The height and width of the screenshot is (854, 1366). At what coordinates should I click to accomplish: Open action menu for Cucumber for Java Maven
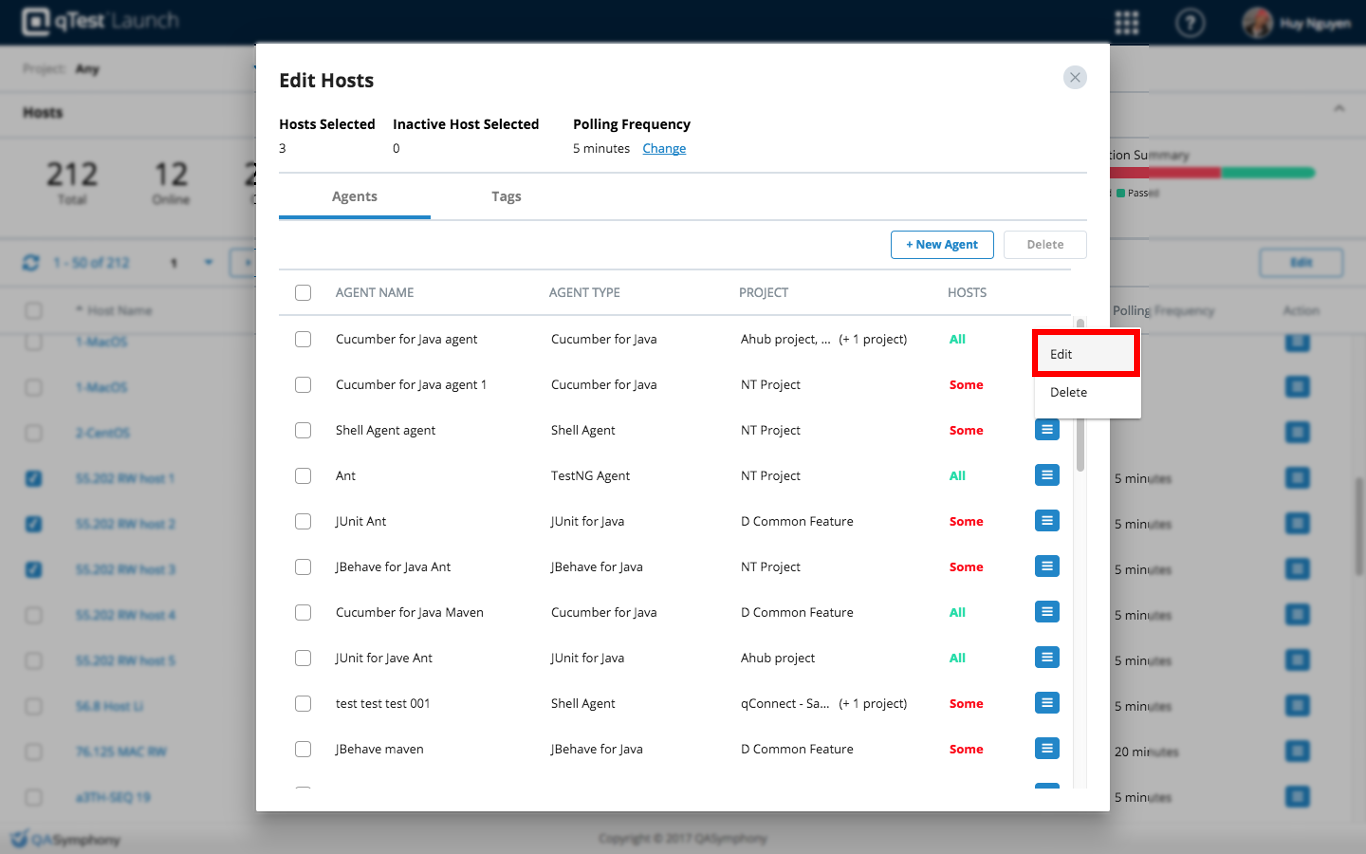(1047, 612)
